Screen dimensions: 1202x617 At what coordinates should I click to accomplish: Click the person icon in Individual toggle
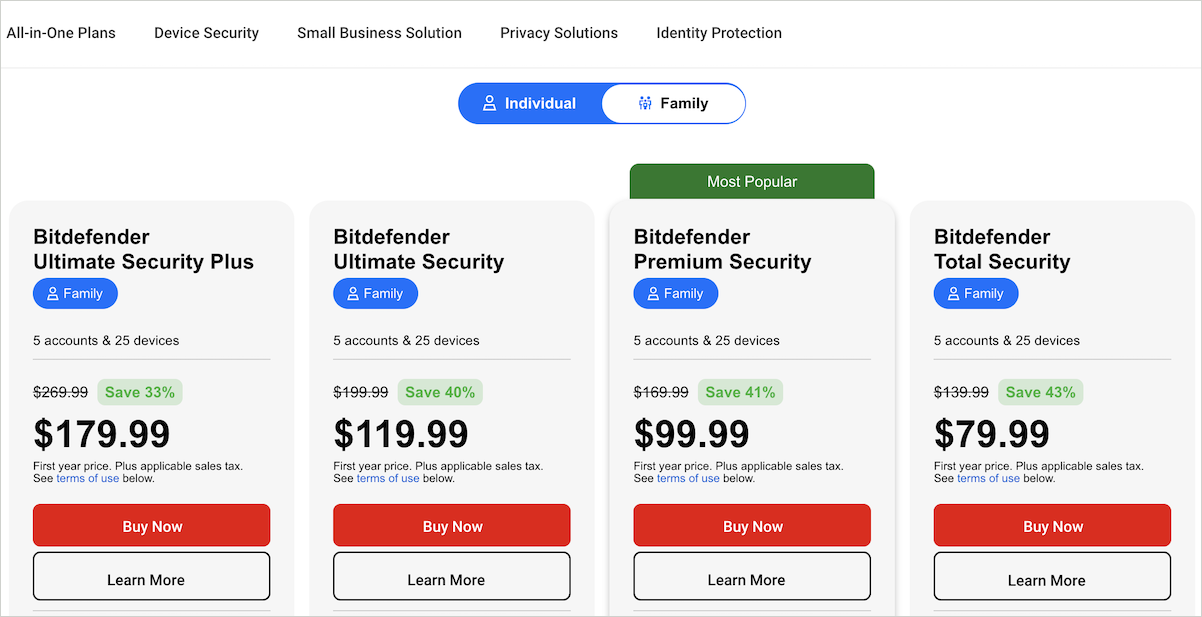pyautogui.click(x=489, y=103)
